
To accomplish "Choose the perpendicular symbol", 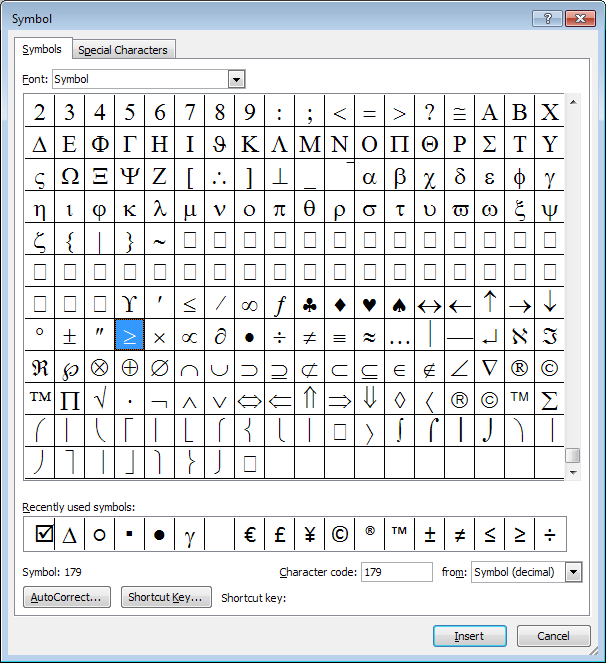I will click(x=280, y=175).
